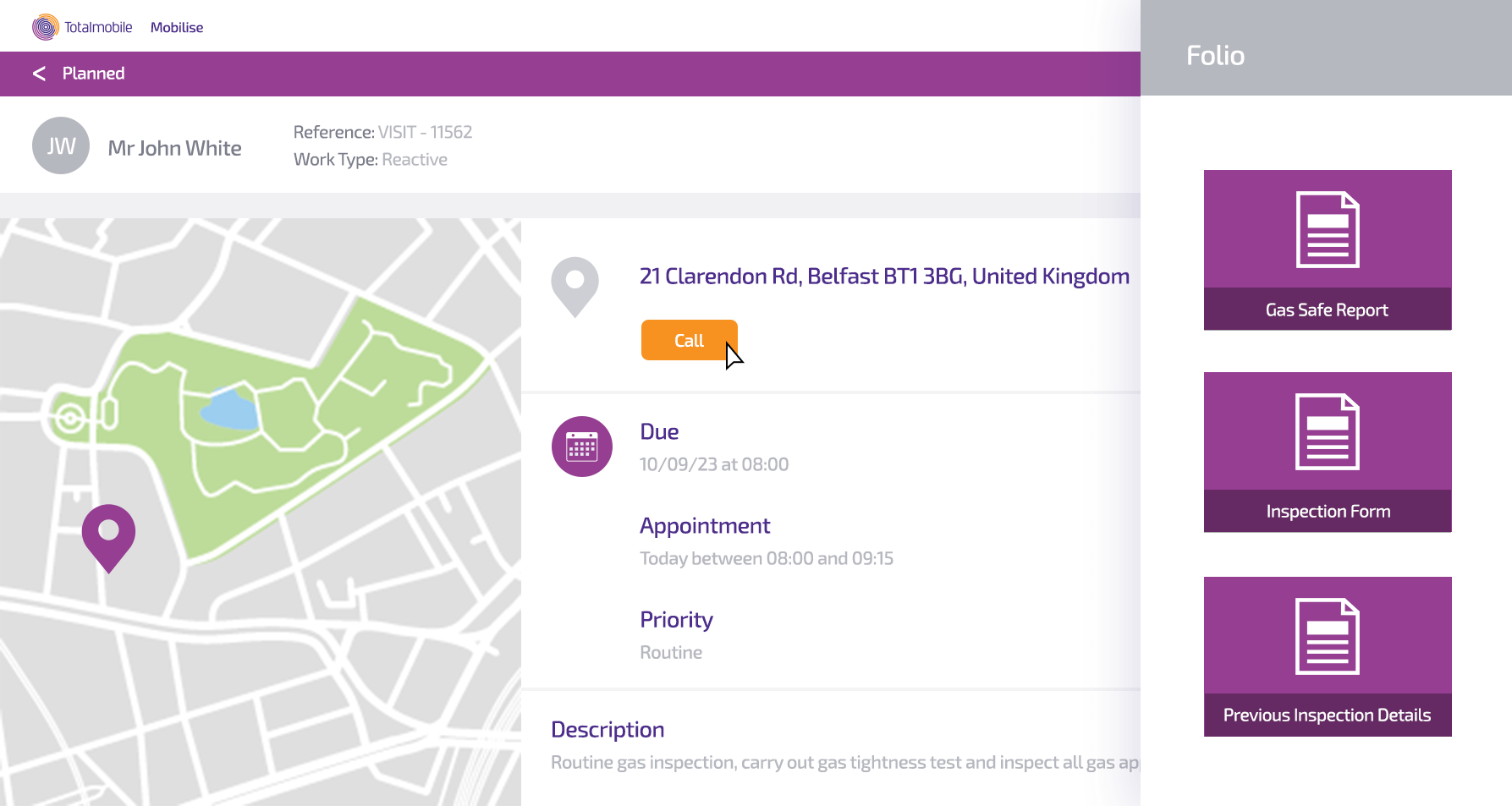Click the grey location pin beside the address

point(575,287)
